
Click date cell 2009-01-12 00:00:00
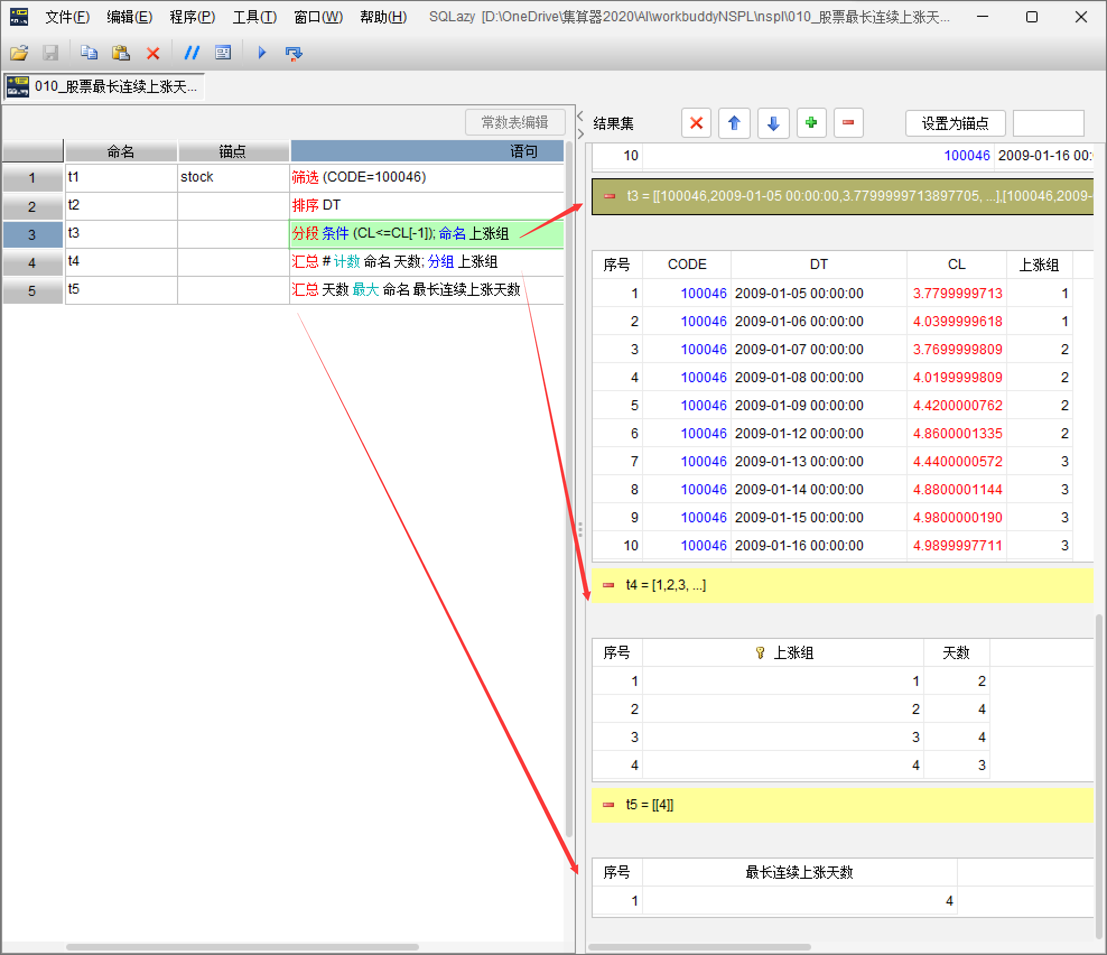tap(819, 433)
